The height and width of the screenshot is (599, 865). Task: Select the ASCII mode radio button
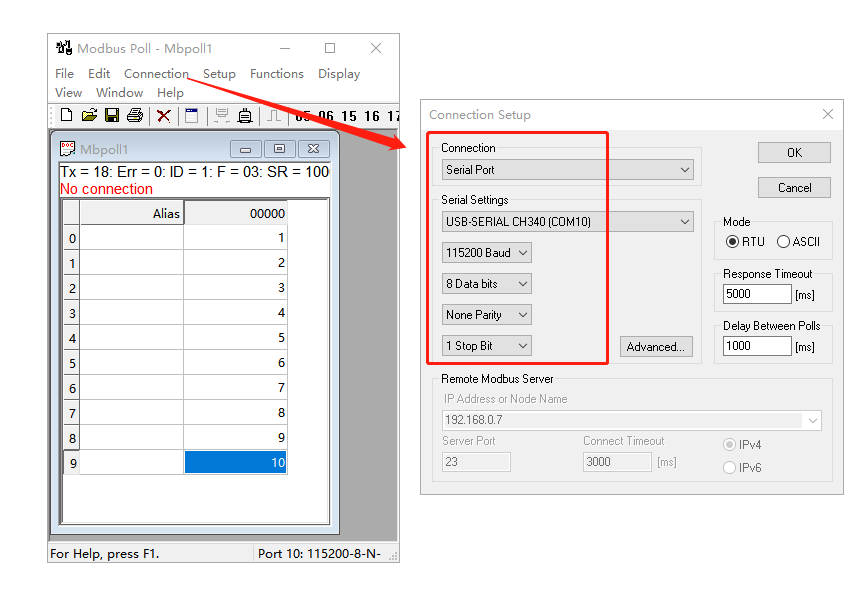[x=783, y=241]
